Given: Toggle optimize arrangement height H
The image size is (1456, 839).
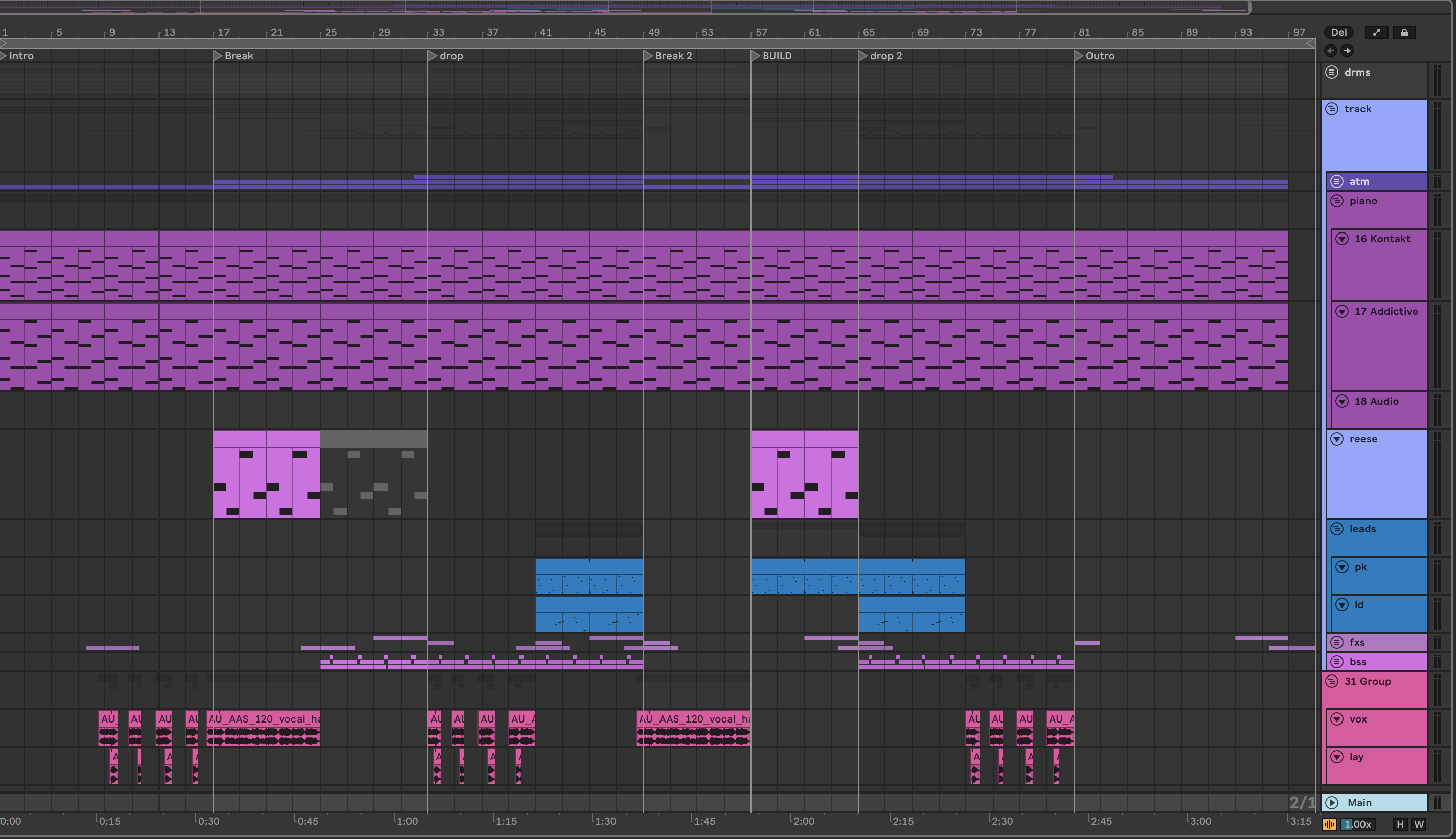Looking at the screenshot, I should (x=1400, y=824).
